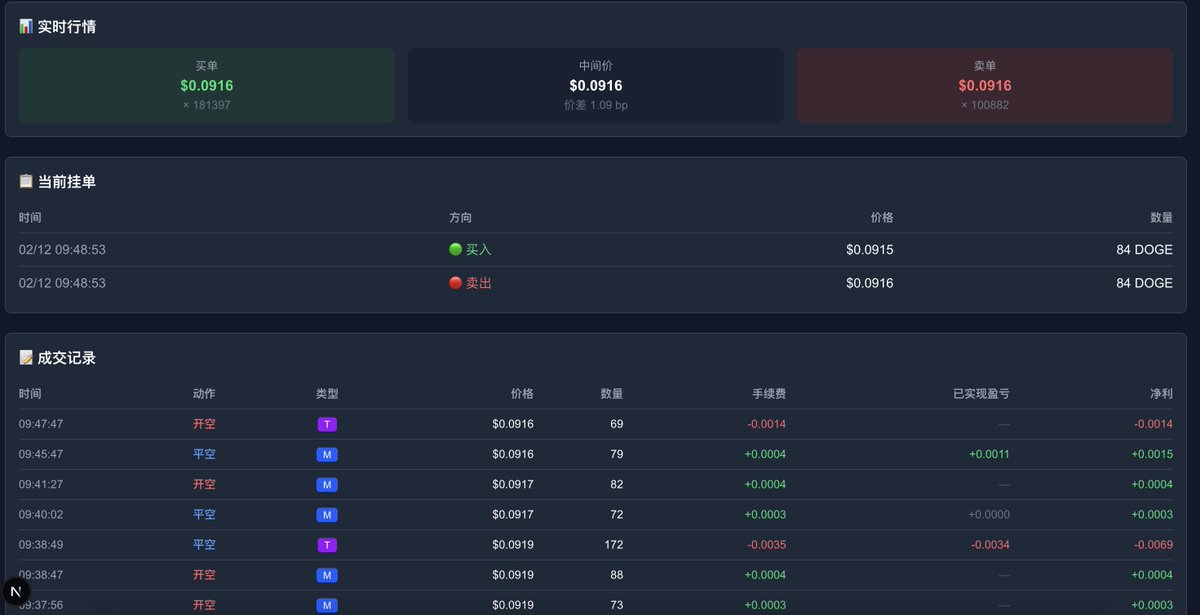Click the 方向 column header
This screenshot has height=615, width=1200.
pyautogui.click(x=460, y=217)
